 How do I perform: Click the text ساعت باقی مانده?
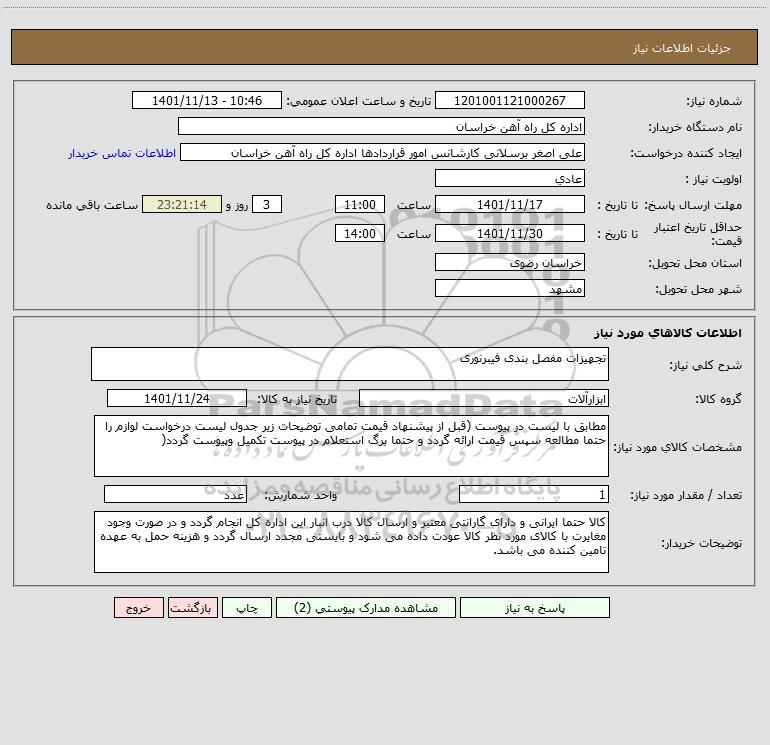coord(92,205)
